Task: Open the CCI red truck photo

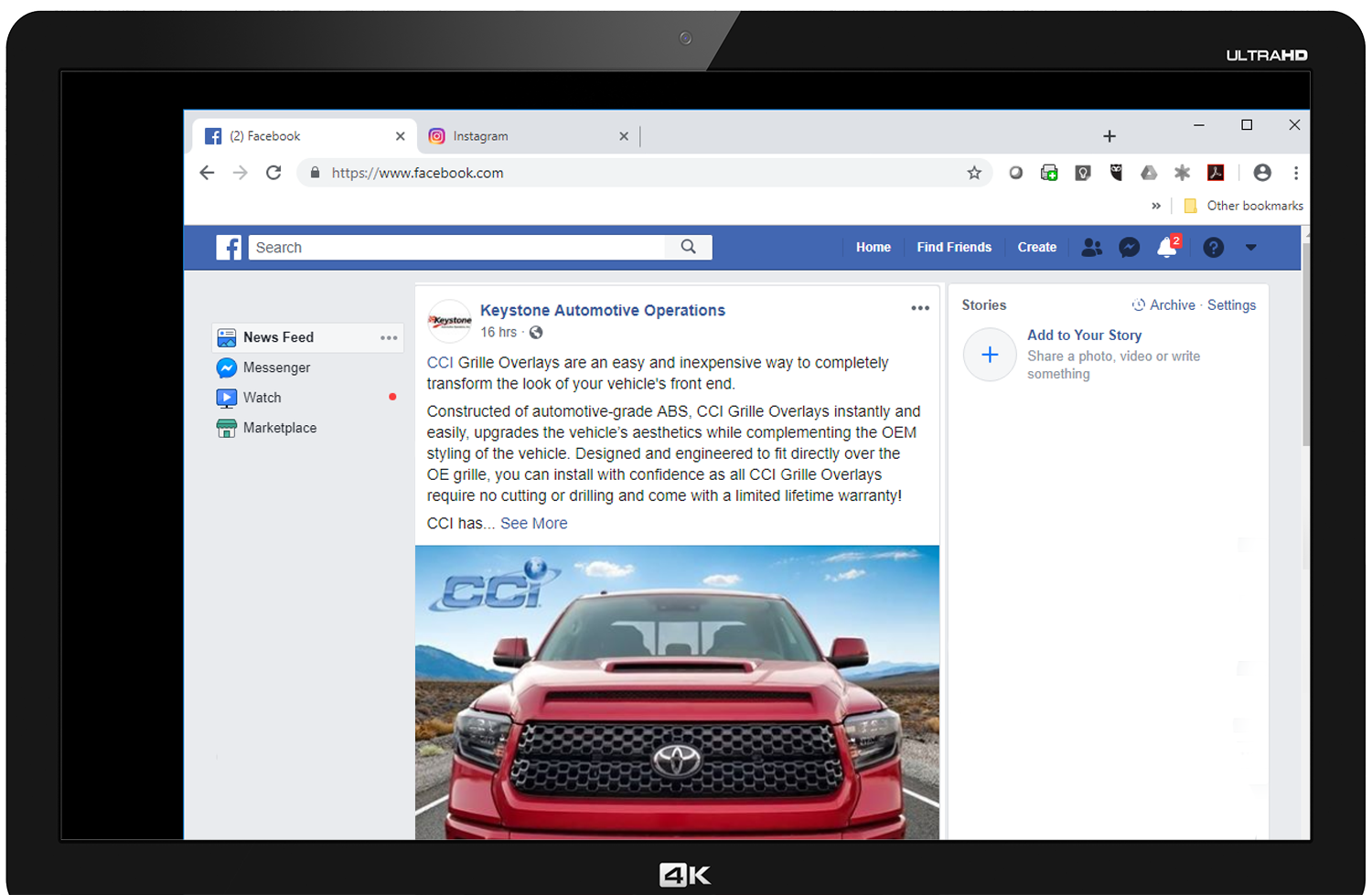Action: (677, 692)
